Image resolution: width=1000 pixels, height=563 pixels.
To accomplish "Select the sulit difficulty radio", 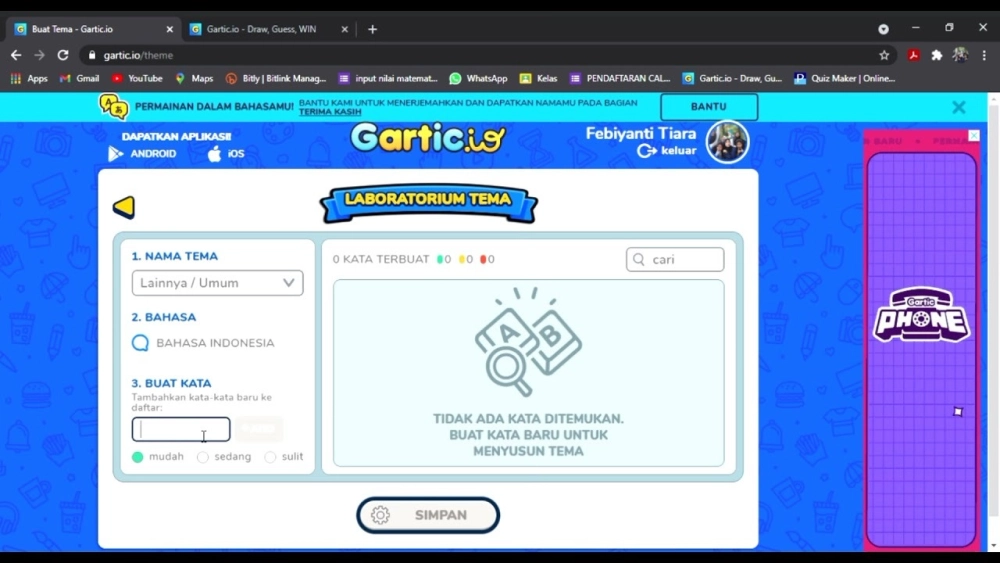I will tap(270, 457).
